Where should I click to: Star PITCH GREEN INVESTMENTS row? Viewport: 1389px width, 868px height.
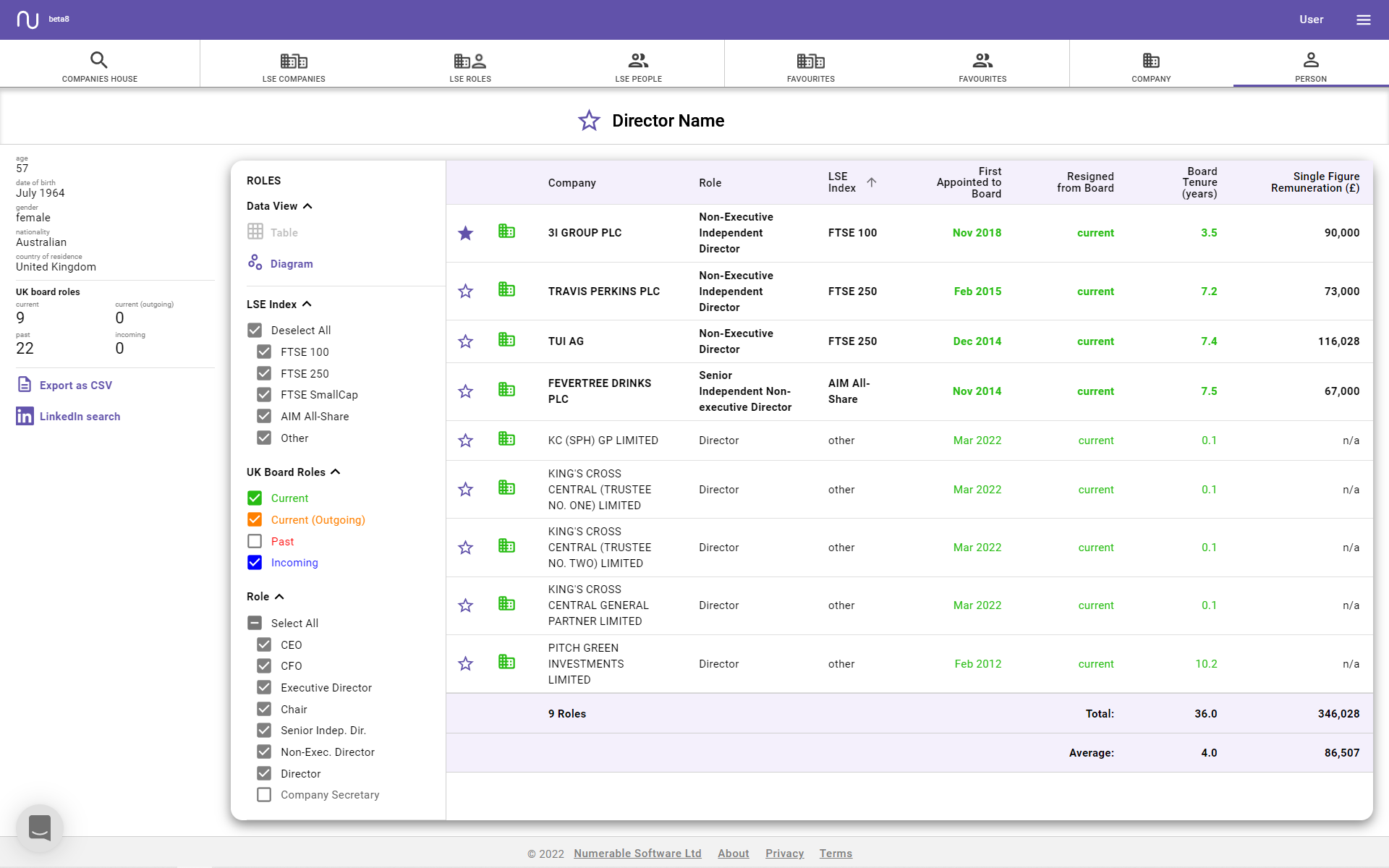(x=465, y=664)
